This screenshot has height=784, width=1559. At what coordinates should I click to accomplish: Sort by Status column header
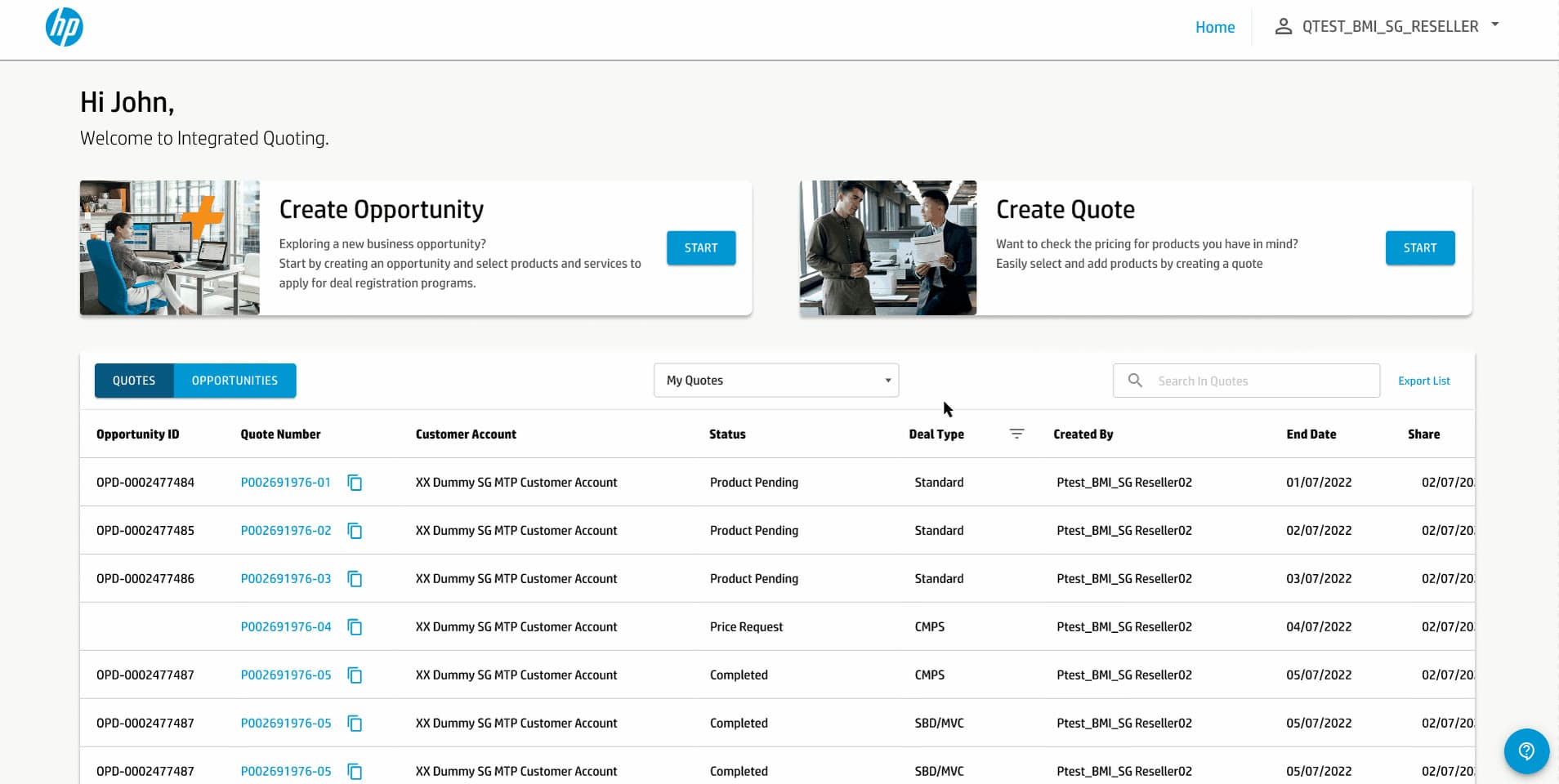click(727, 434)
